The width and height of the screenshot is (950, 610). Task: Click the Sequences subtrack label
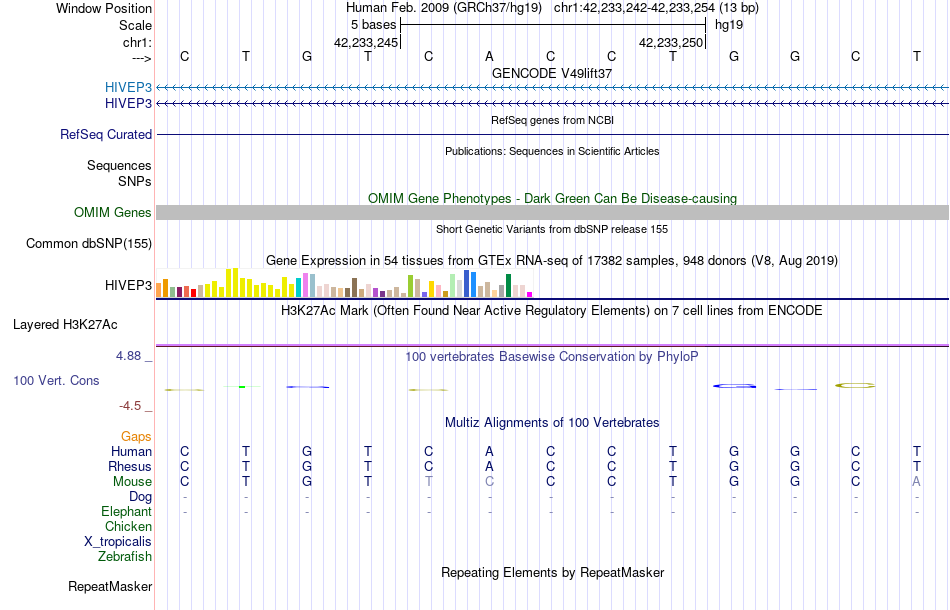pos(119,165)
